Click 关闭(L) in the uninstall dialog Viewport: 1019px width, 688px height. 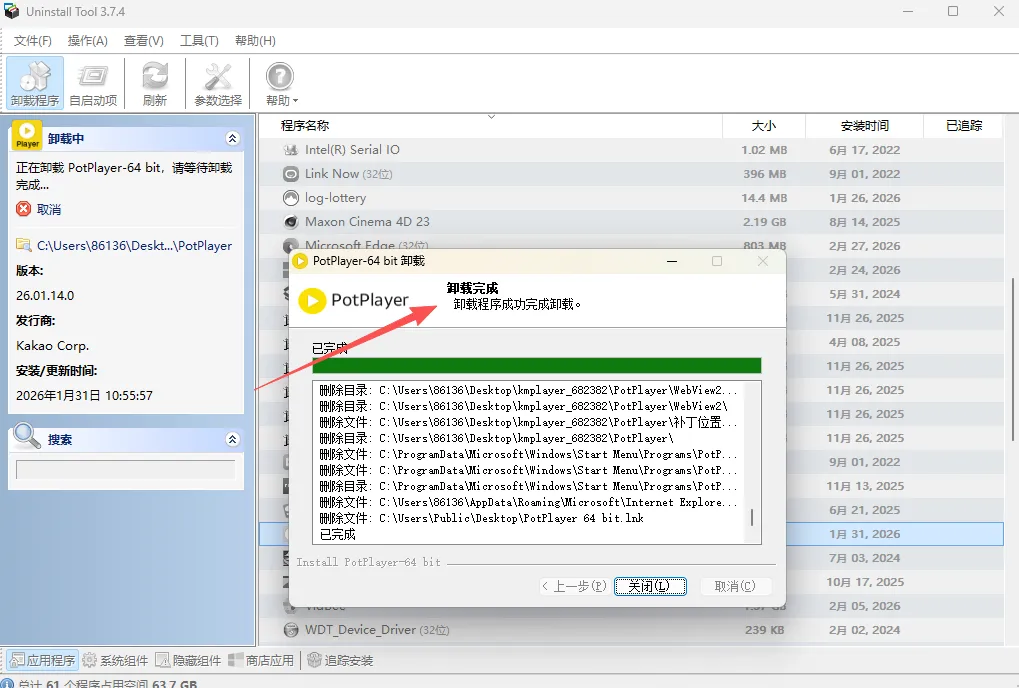pos(650,586)
